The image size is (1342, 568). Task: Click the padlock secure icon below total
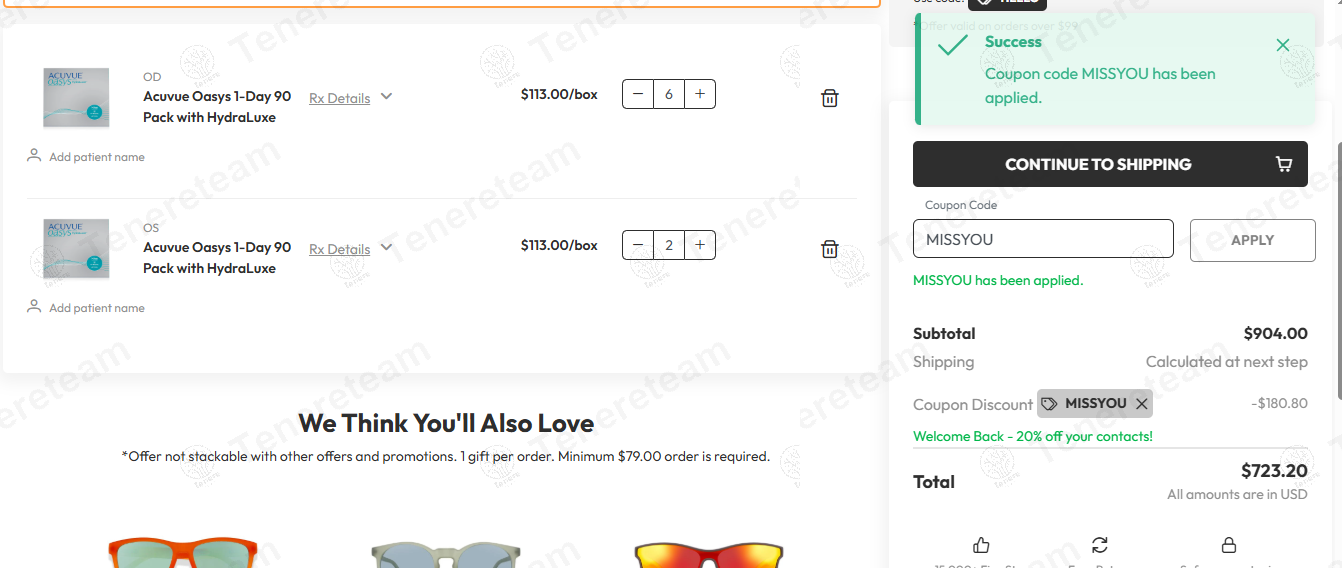pyautogui.click(x=1229, y=545)
